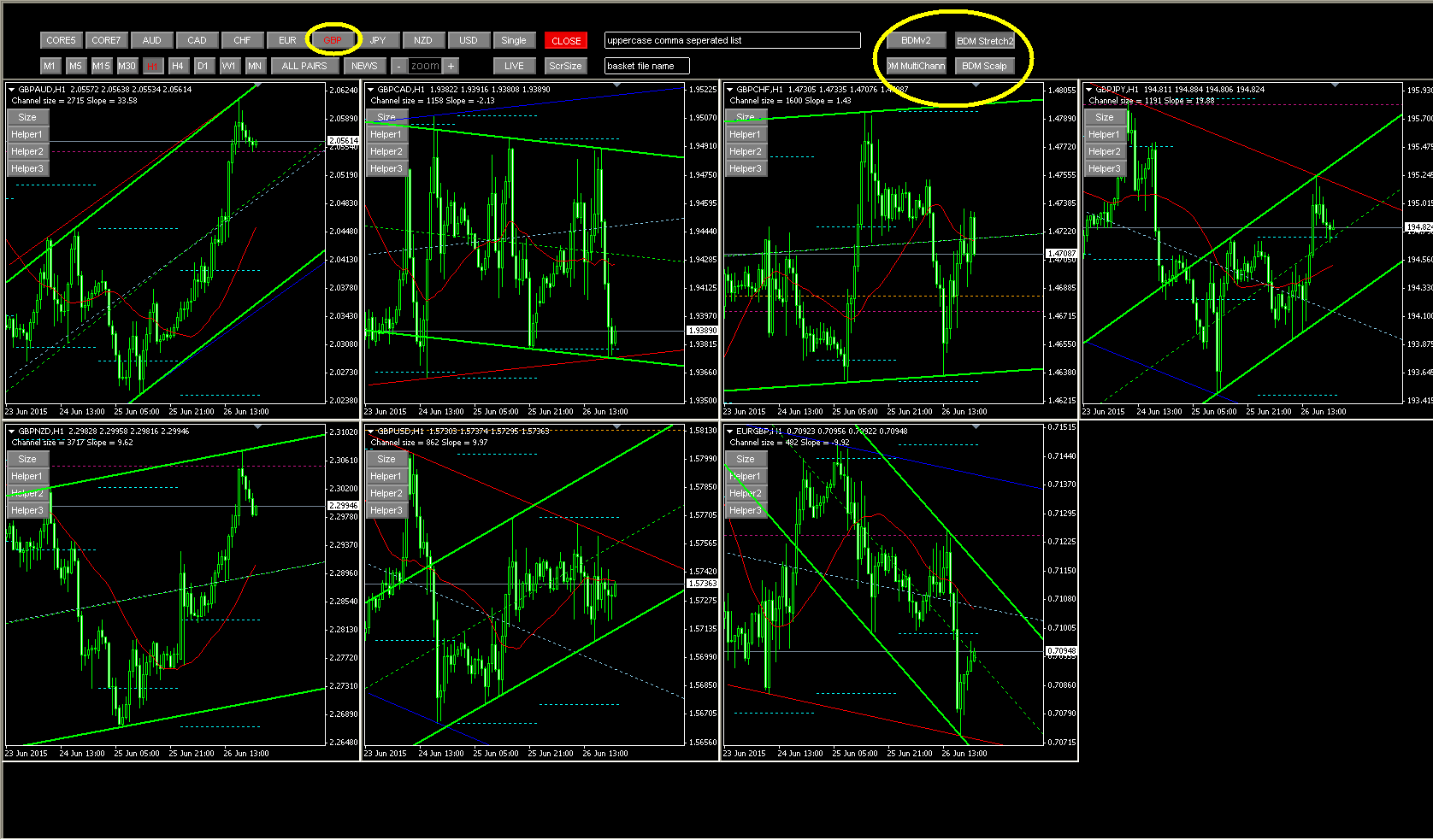The height and width of the screenshot is (840, 1433).
Task: Choose the CHF currency group
Action: coord(242,40)
